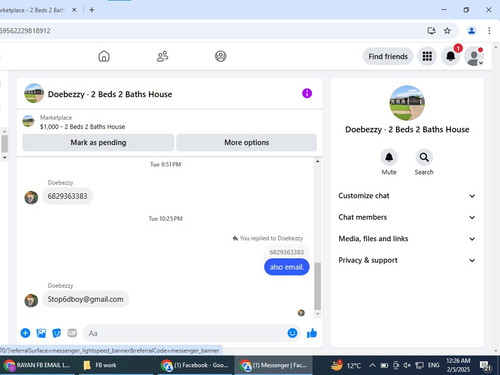This screenshot has width=500, height=375.
Task: Show hidden tray icons caret
Action: 372,365
